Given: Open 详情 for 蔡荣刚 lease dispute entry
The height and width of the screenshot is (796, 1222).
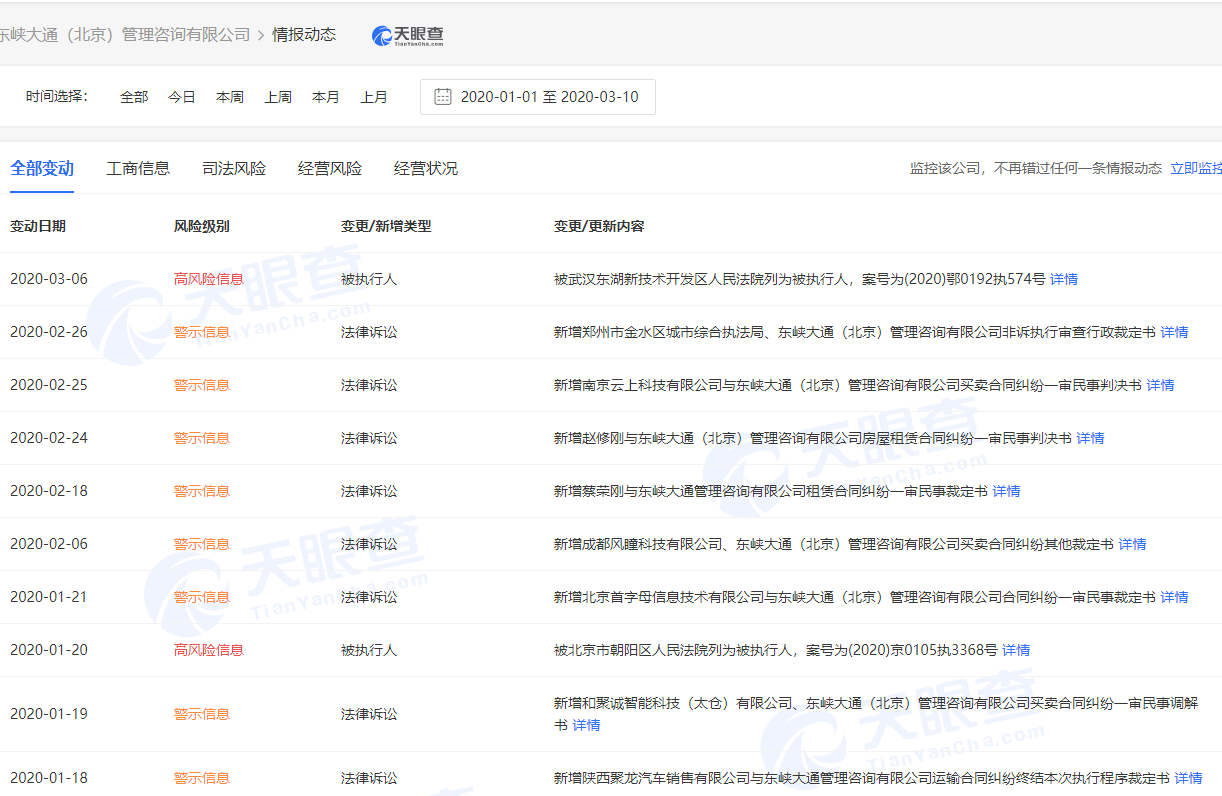Looking at the screenshot, I should pos(1006,491).
